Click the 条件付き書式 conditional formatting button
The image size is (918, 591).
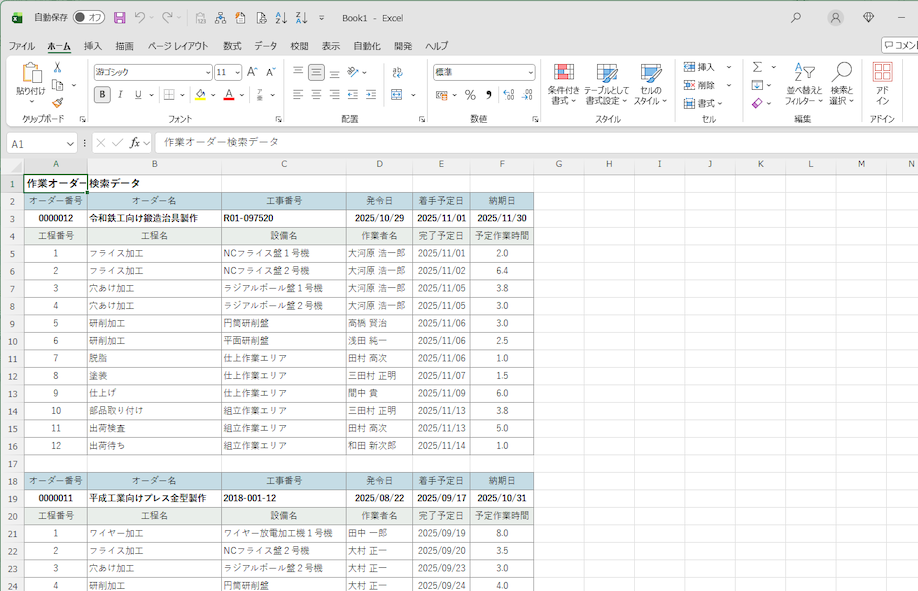(x=564, y=84)
